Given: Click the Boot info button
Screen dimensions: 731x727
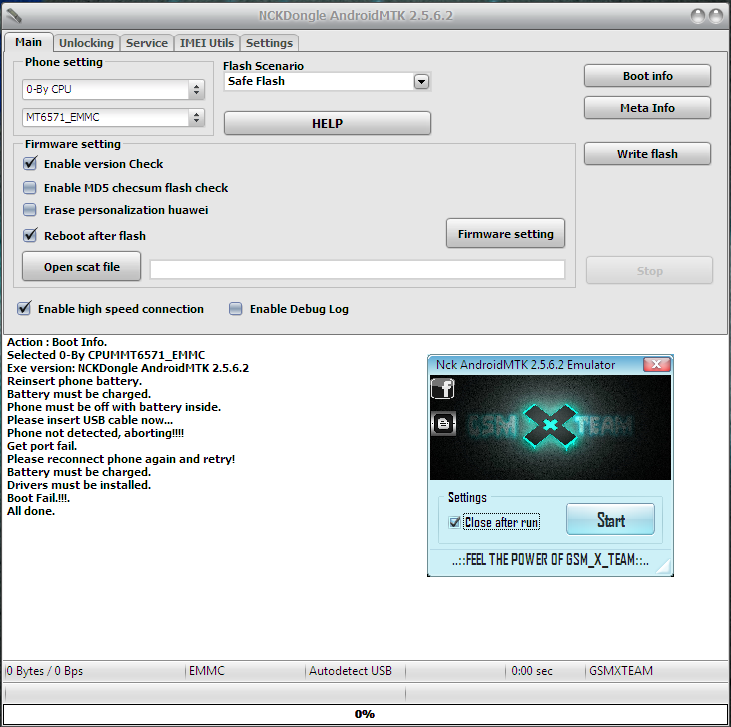Looking at the screenshot, I should 648,76.
